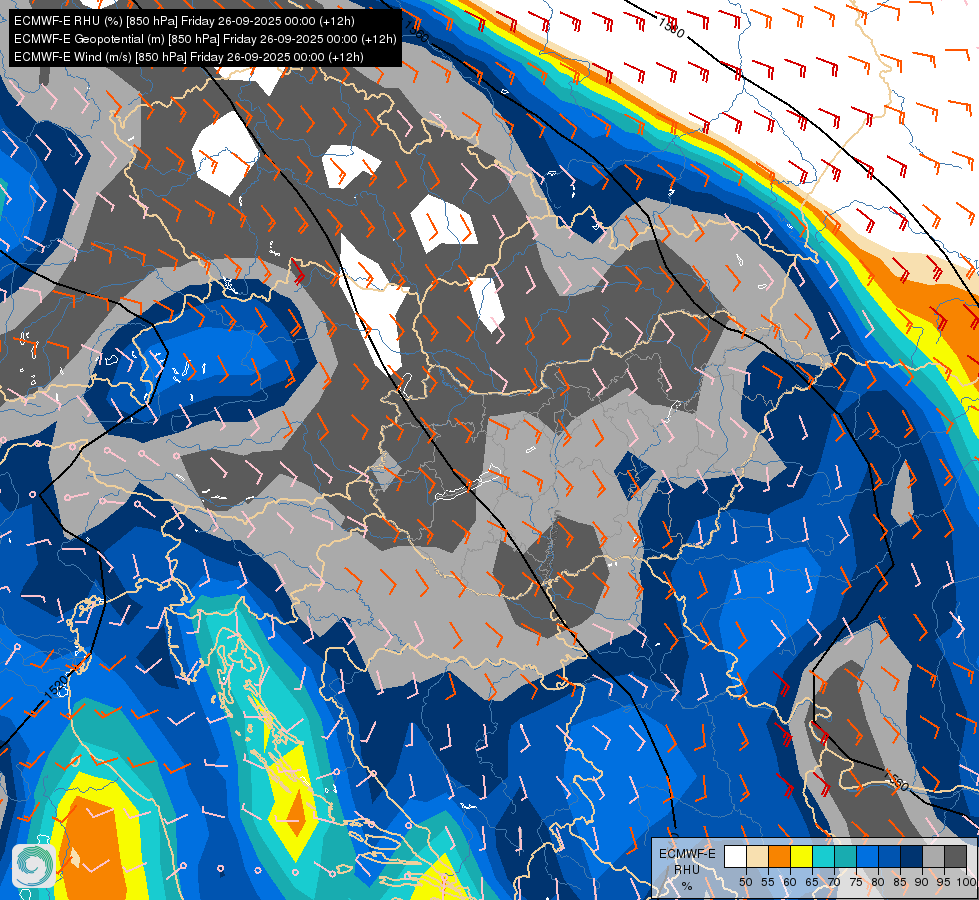The height and width of the screenshot is (900, 979).
Task: Click the swirl logo icon in the bottom-left corner
Action: click(33, 866)
